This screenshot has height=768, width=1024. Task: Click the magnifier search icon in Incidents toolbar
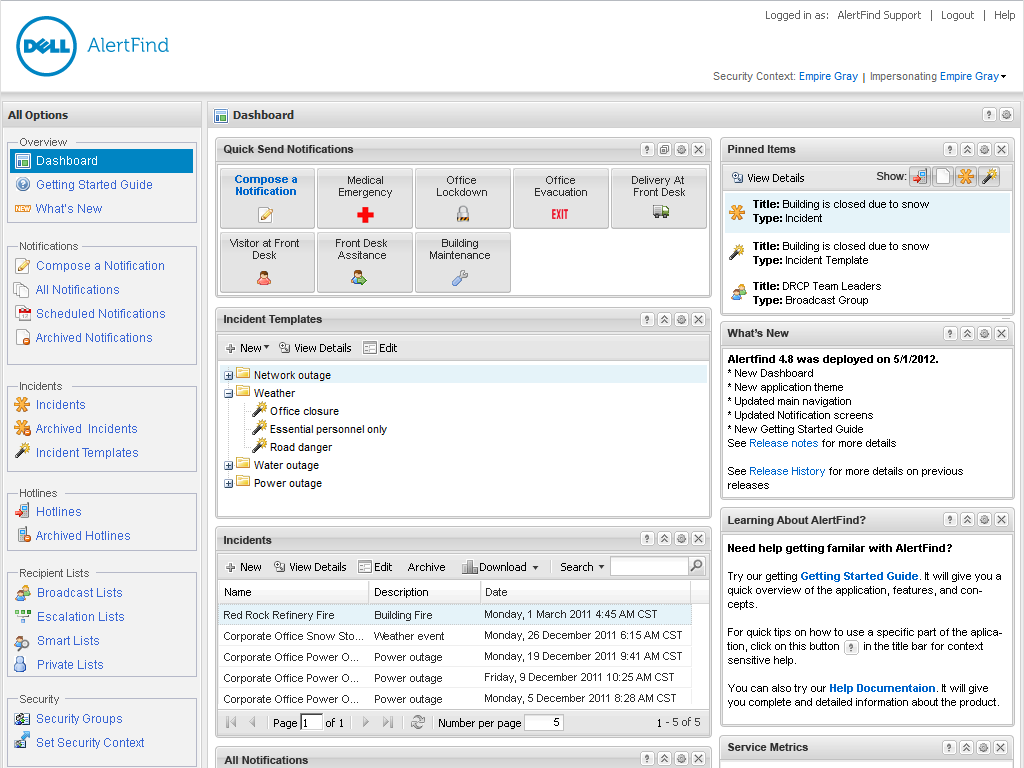[697, 566]
